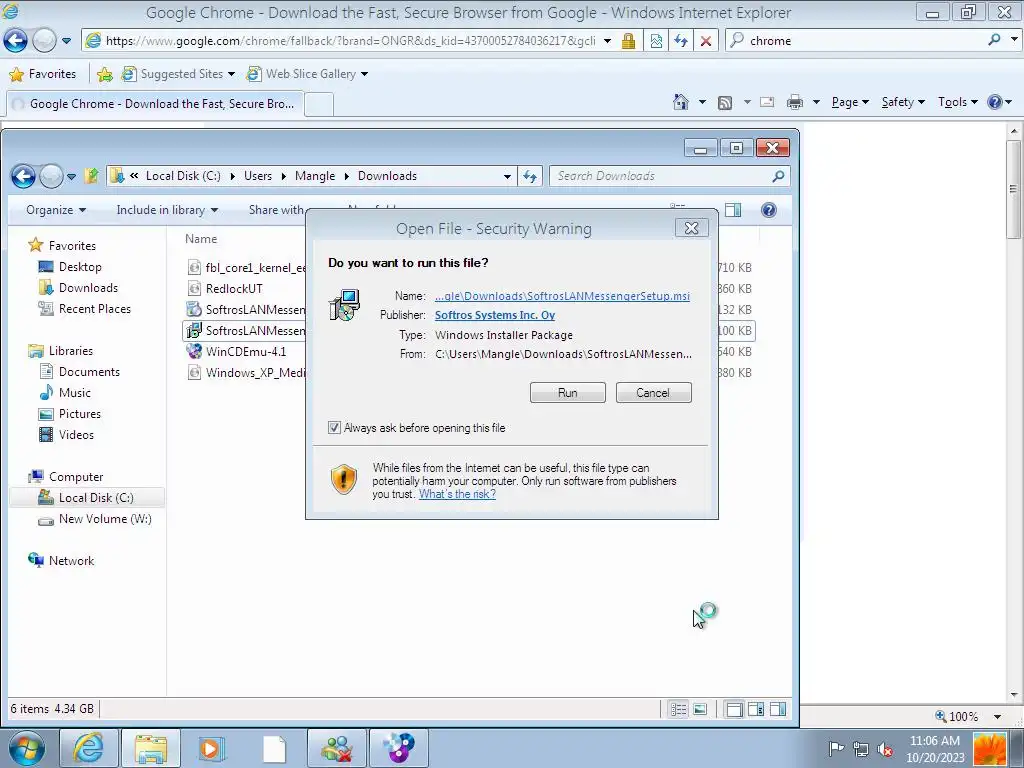This screenshot has height=768, width=1024.
Task: Click the Users breadcrumb in Explorer
Action: (x=258, y=176)
